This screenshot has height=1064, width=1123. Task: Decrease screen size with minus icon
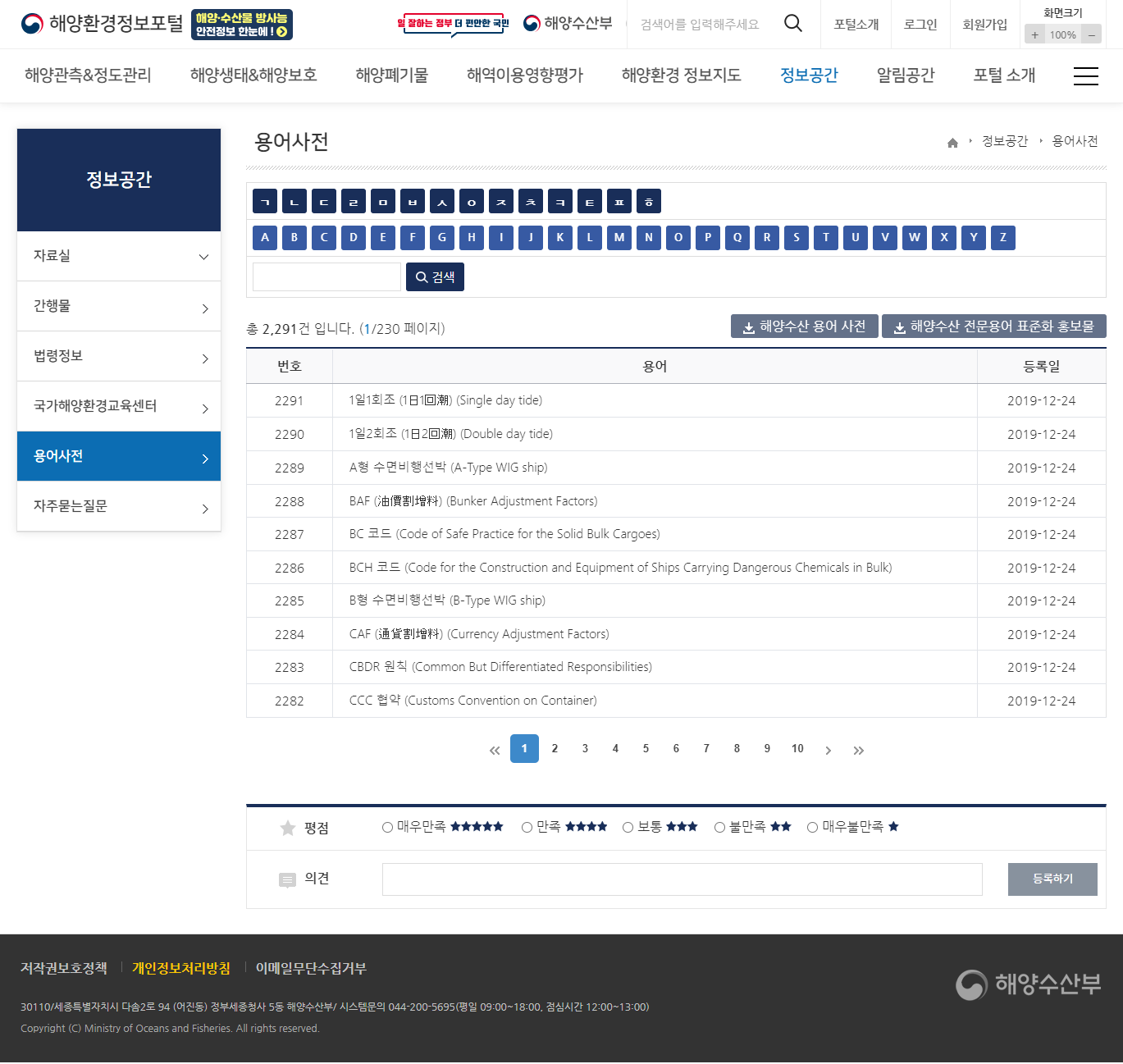[1091, 34]
